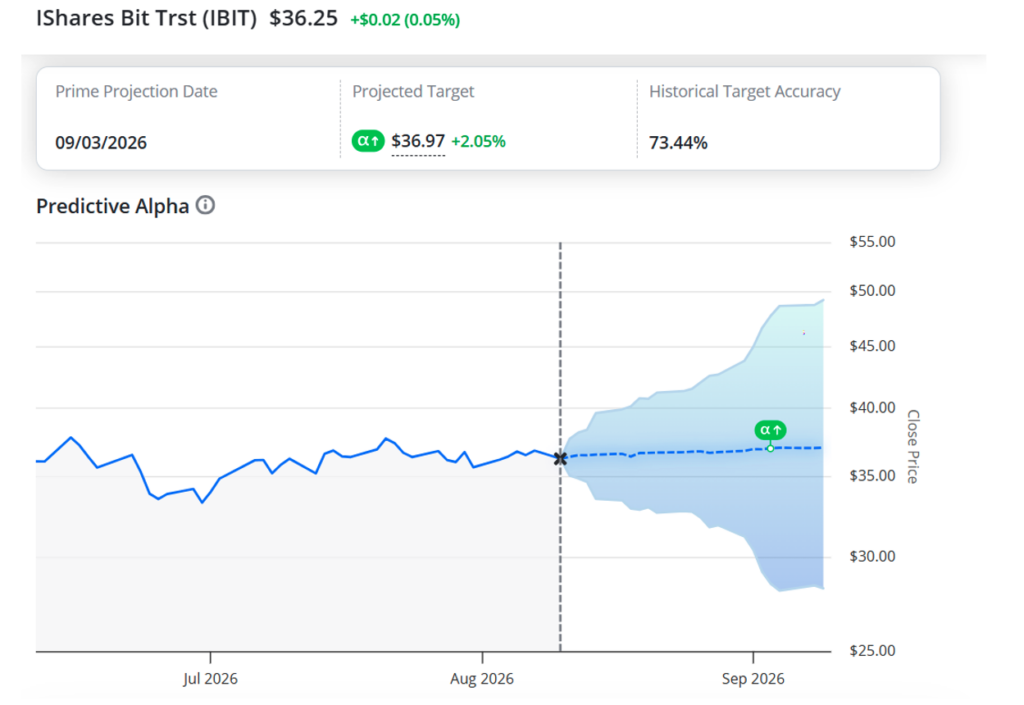
Task: Click the $40.00 axis label
Action: click(x=872, y=408)
